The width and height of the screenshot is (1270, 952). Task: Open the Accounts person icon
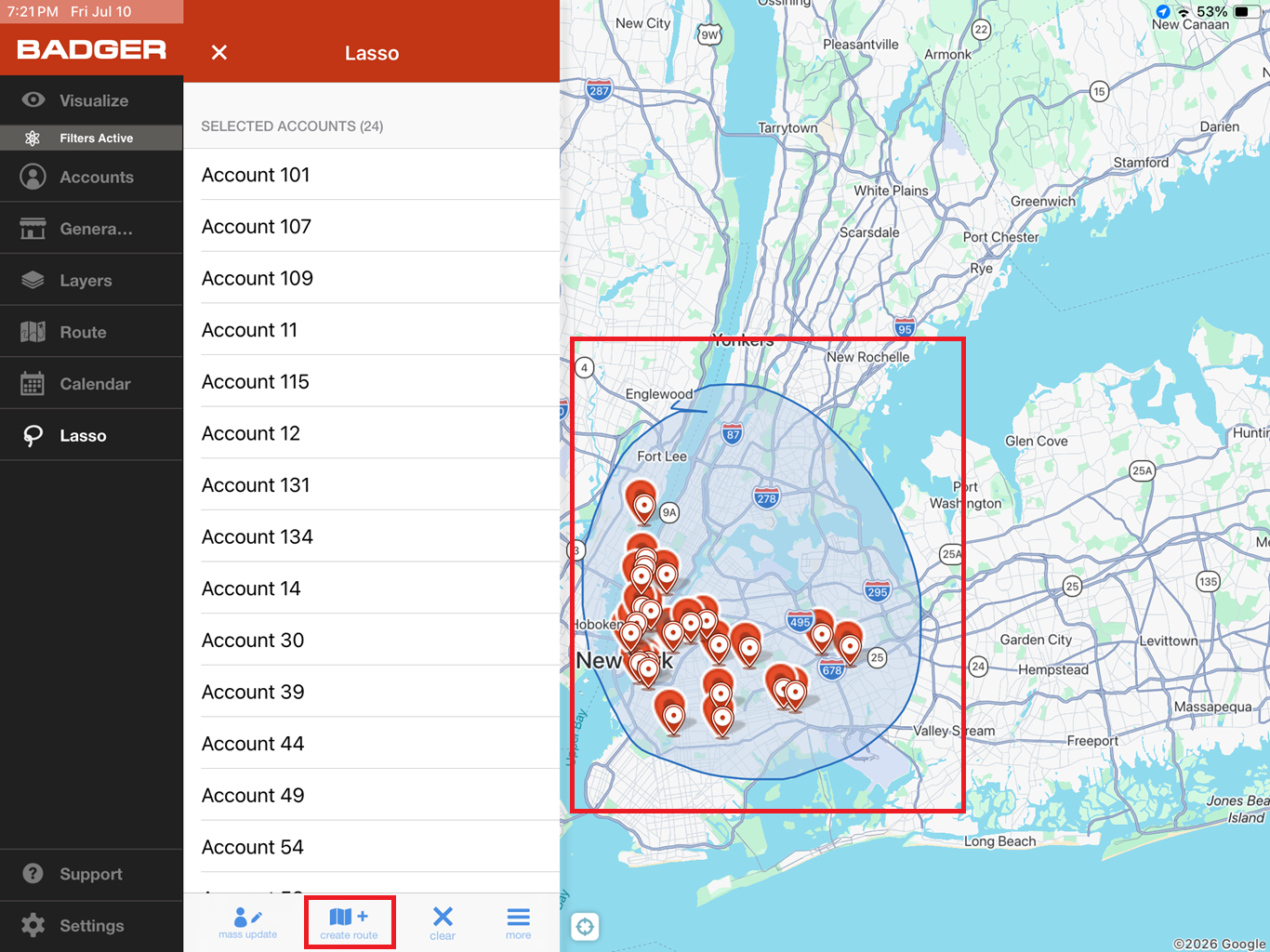click(x=33, y=177)
